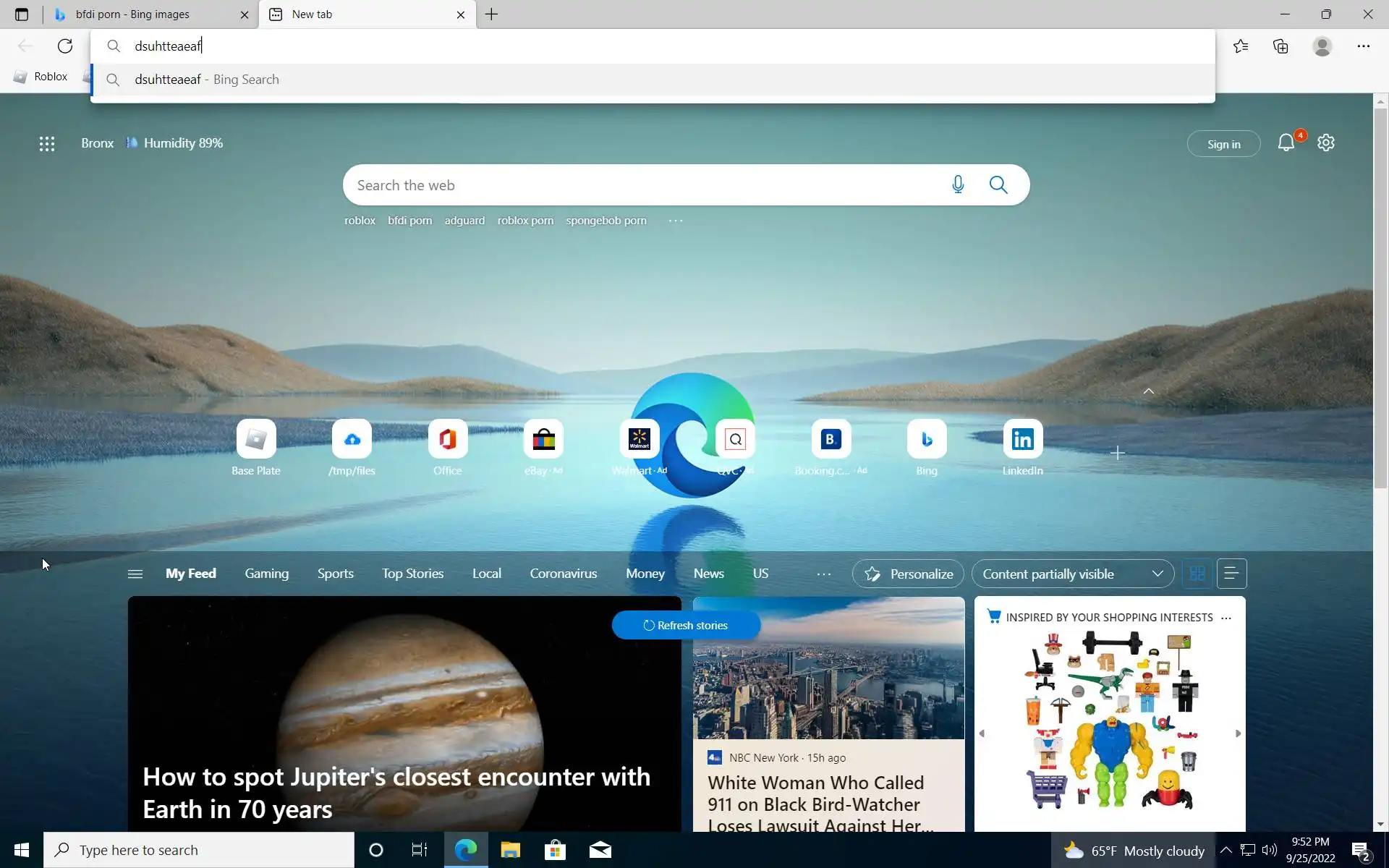
Task: Click the magnifier icon in web search box
Action: click(998, 185)
